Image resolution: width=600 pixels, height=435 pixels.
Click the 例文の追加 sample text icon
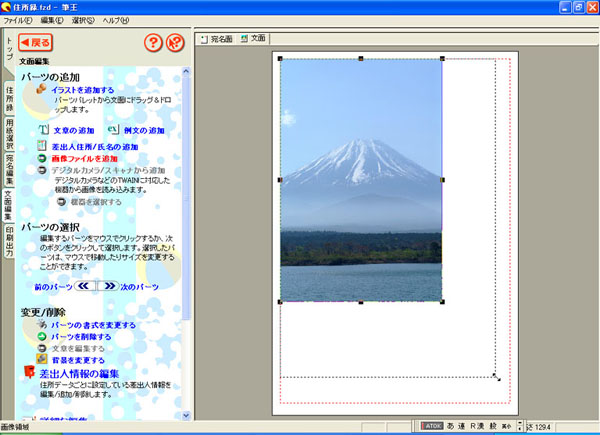pyautogui.click(x=113, y=130)
